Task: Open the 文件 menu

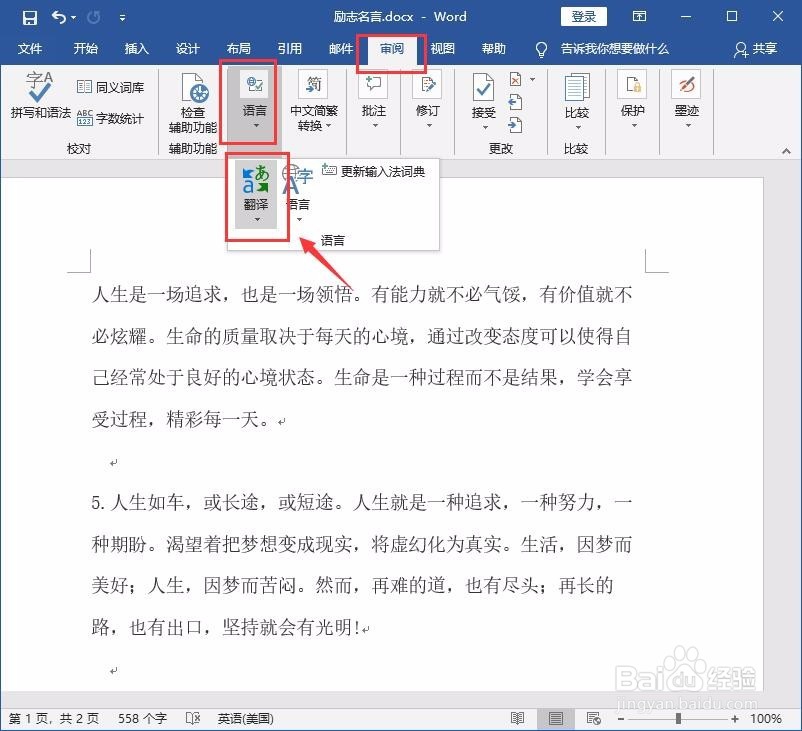Action: pos(30,48)
